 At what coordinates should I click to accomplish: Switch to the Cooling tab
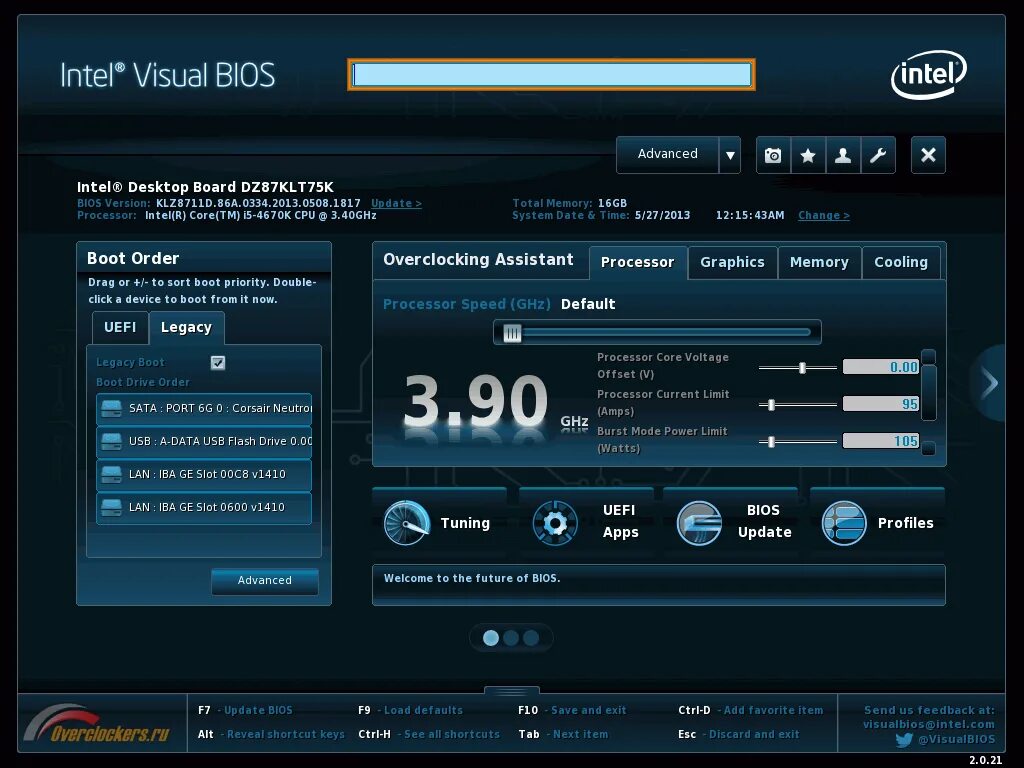pyautogui.click(x=901, y=262)
